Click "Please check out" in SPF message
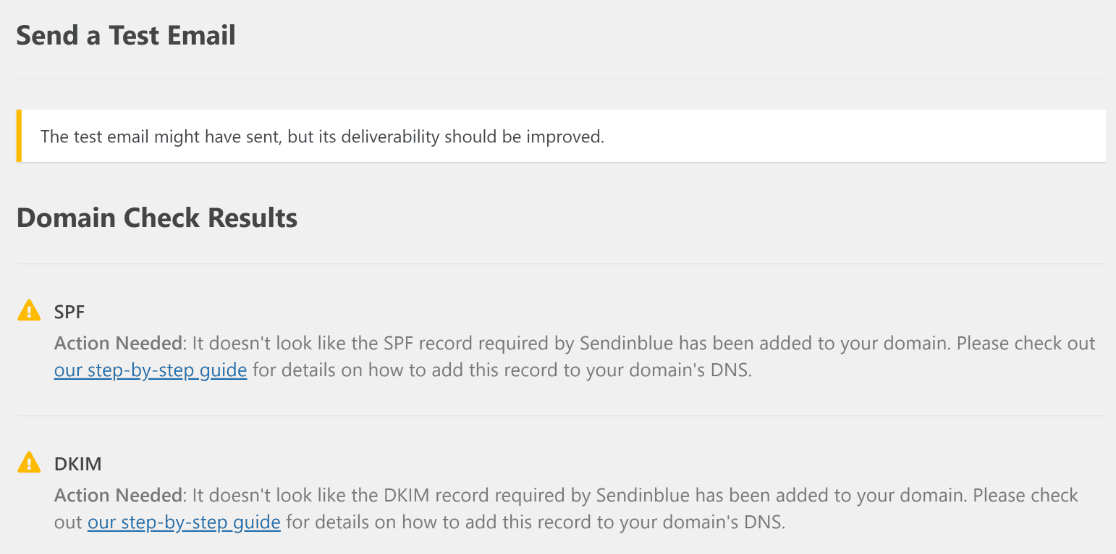The width and height of the screenshot is (1116, 554). pos(1026,343)
